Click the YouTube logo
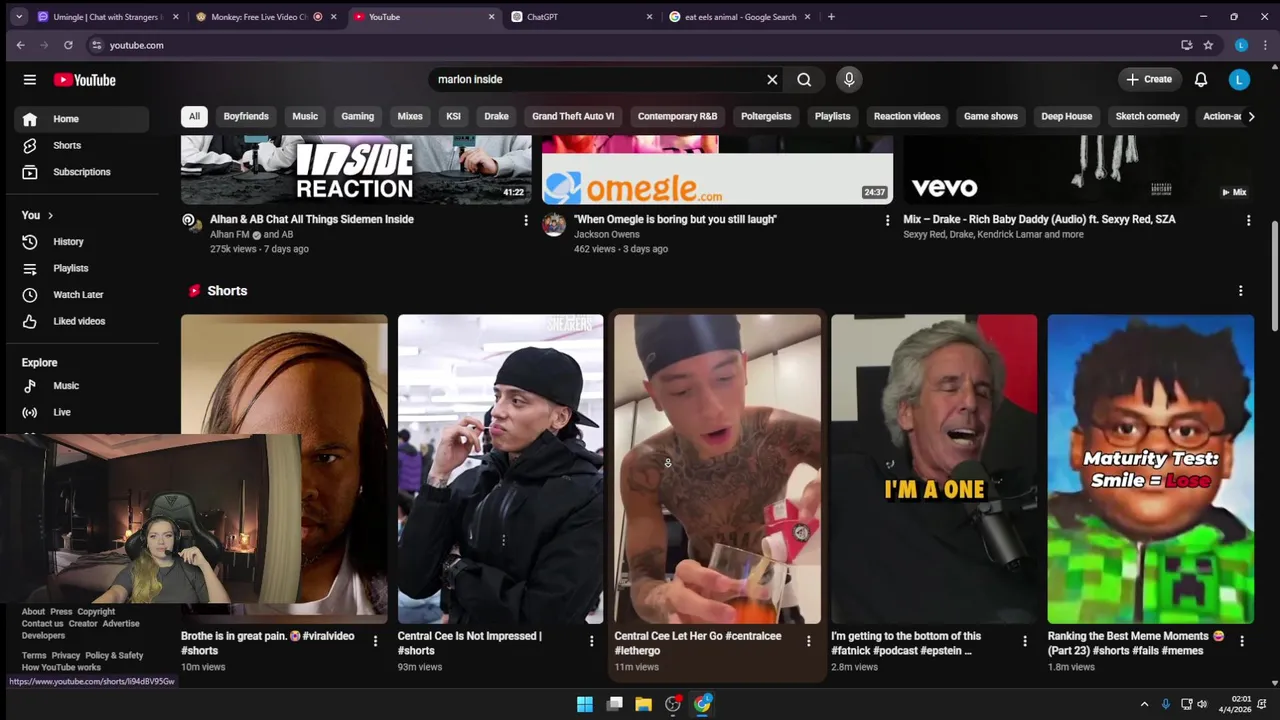The height and width of the screenshot is (720, 1280). coord(85,80)
